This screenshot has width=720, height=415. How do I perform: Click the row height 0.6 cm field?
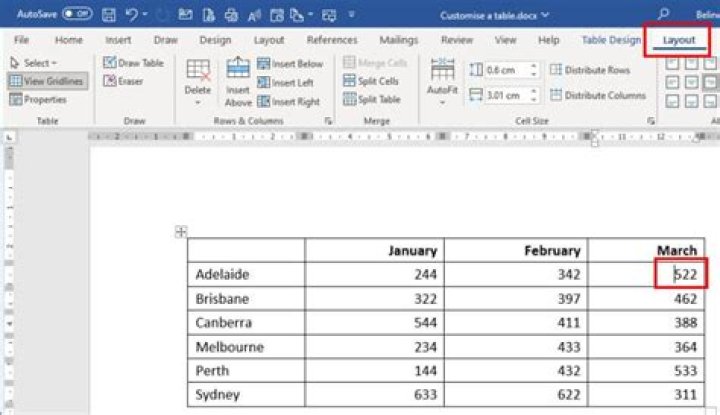point(507,70)
